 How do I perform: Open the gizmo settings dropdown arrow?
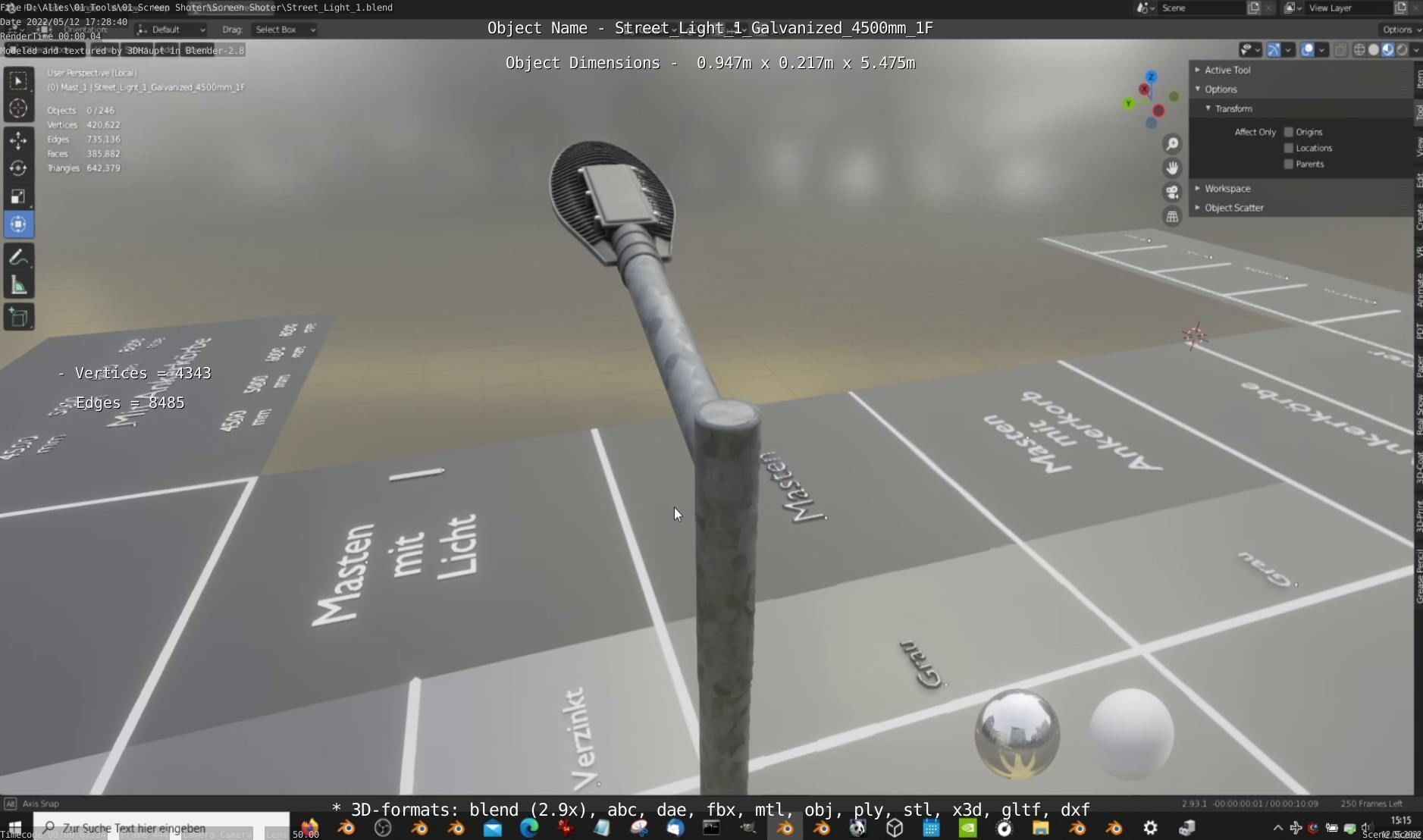pyautogui.click(x=1288, y=50)
